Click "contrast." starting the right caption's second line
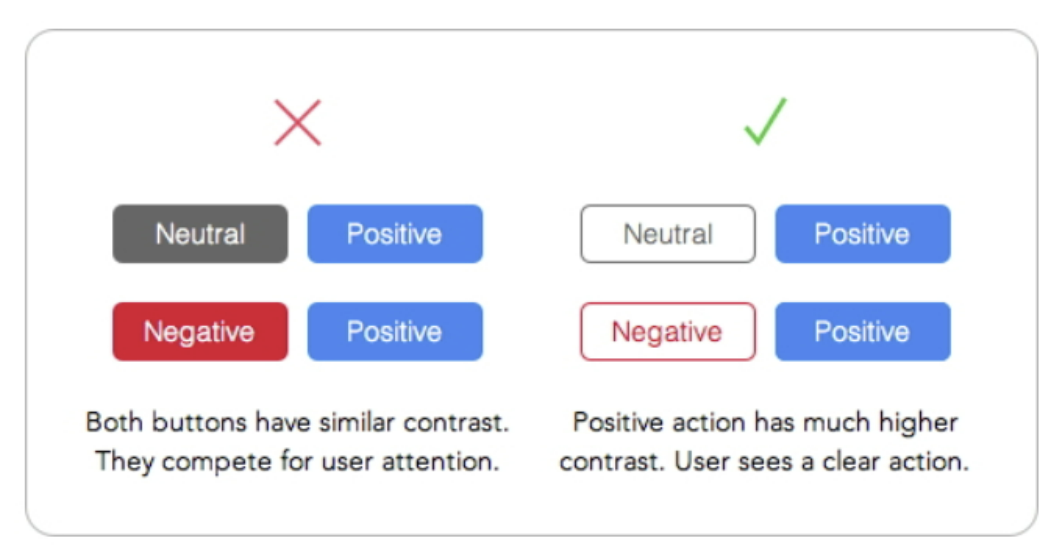 pyautogui.click(x=607, y=464)
